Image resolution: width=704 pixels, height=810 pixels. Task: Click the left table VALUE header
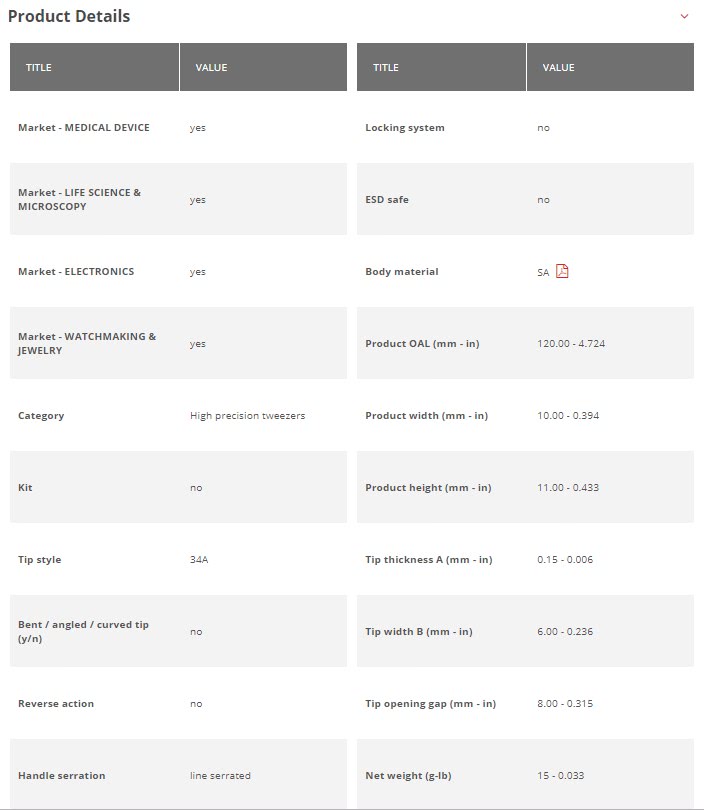pos(211,67)
